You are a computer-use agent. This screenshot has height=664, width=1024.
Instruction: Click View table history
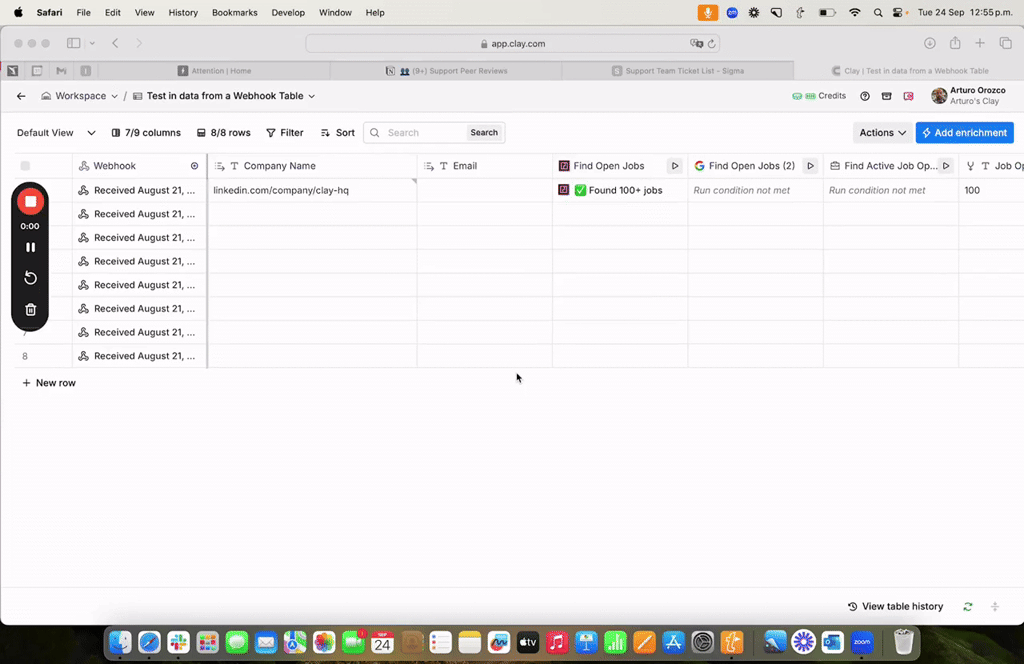pos(895,607)
